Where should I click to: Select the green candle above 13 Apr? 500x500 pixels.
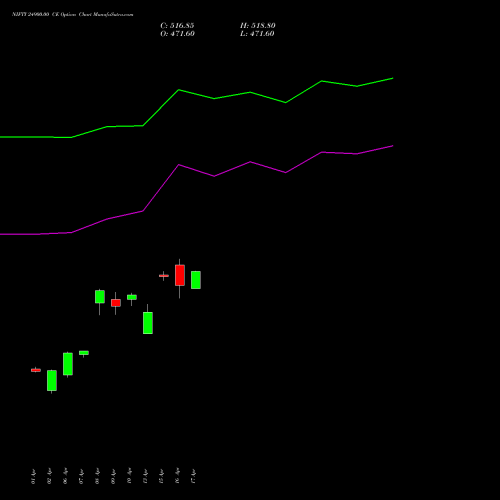pyautogui.click(x=148, y=323)
